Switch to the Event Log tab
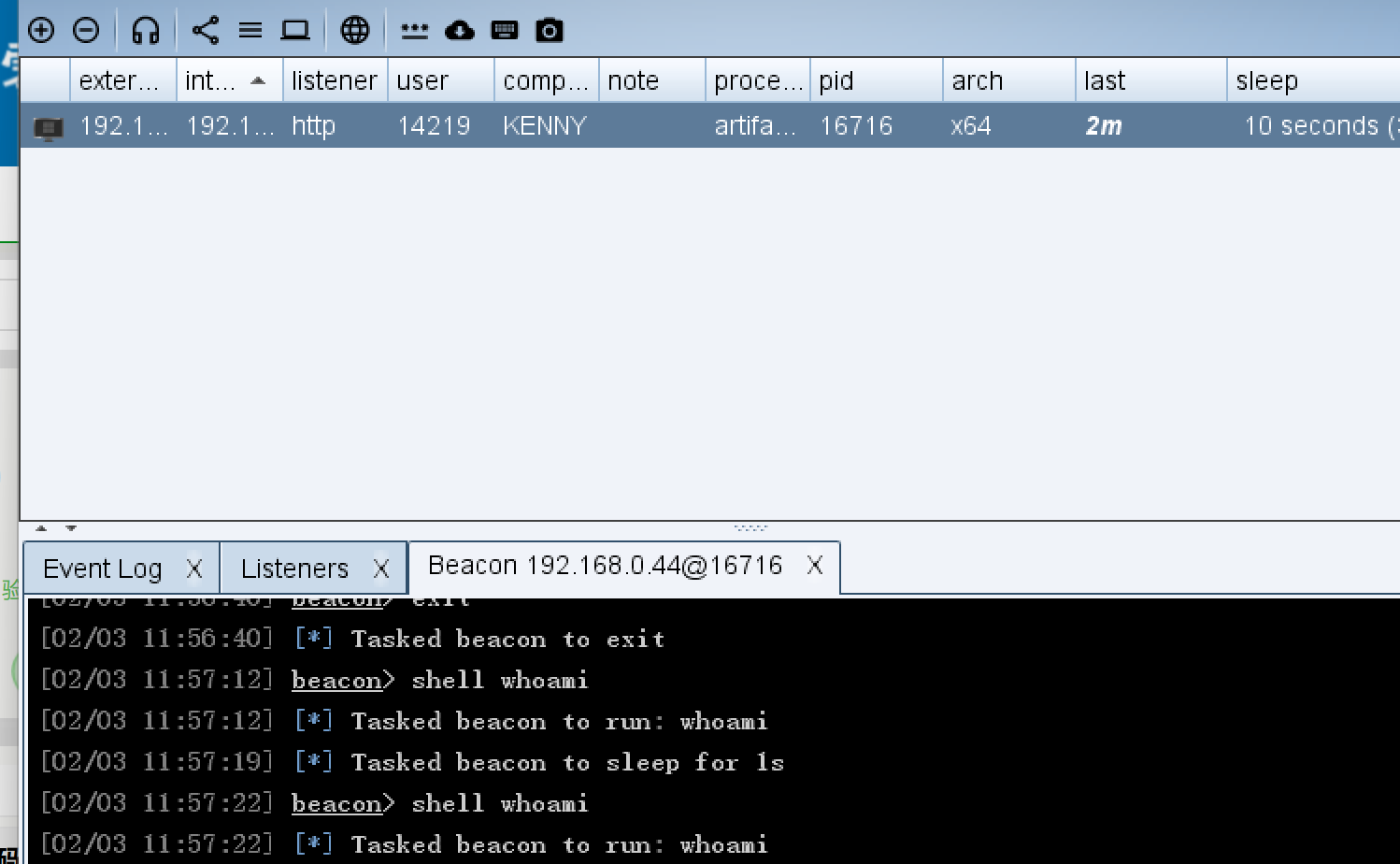 pyautogui.click(x=103, y=569)
